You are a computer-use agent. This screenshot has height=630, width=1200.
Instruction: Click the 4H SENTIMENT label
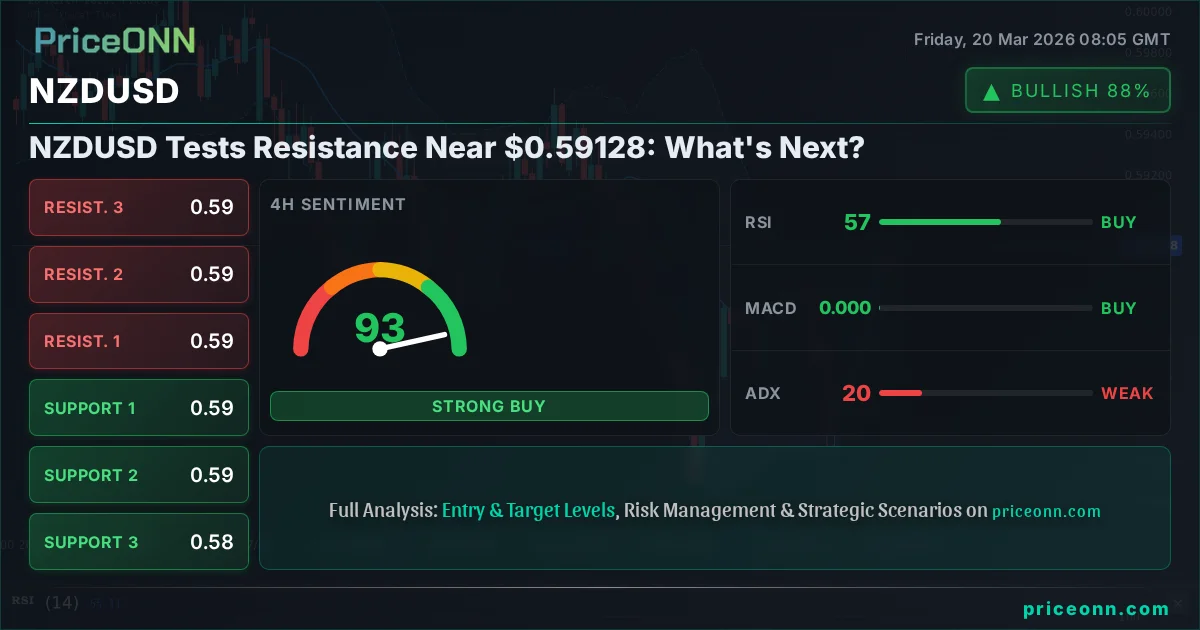[338, 204]
